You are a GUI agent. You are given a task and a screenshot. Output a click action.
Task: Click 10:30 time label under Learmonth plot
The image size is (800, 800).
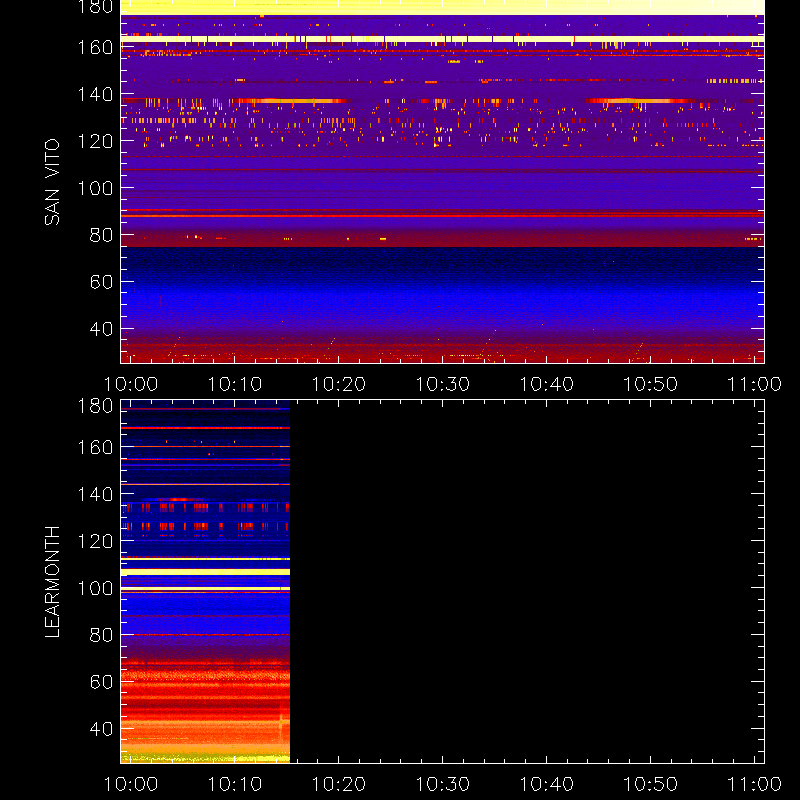click(442, 784)
